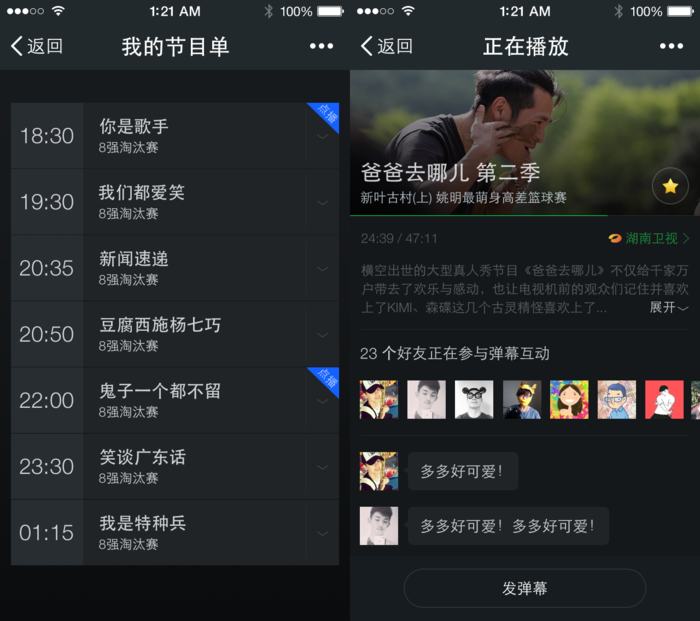Viewport: 700px width, 621px height.
Task: Expand the 20:50 豆腐西施杨七巧 chevron
Action: [x=322, y=334]
